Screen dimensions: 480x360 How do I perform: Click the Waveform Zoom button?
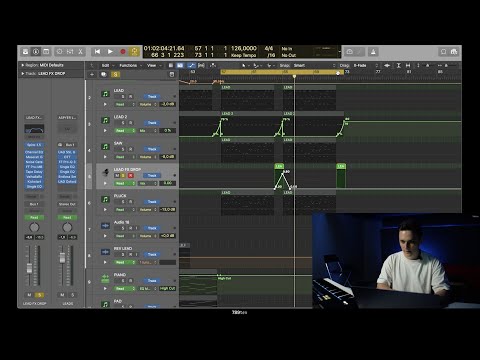tap(387, 65)
